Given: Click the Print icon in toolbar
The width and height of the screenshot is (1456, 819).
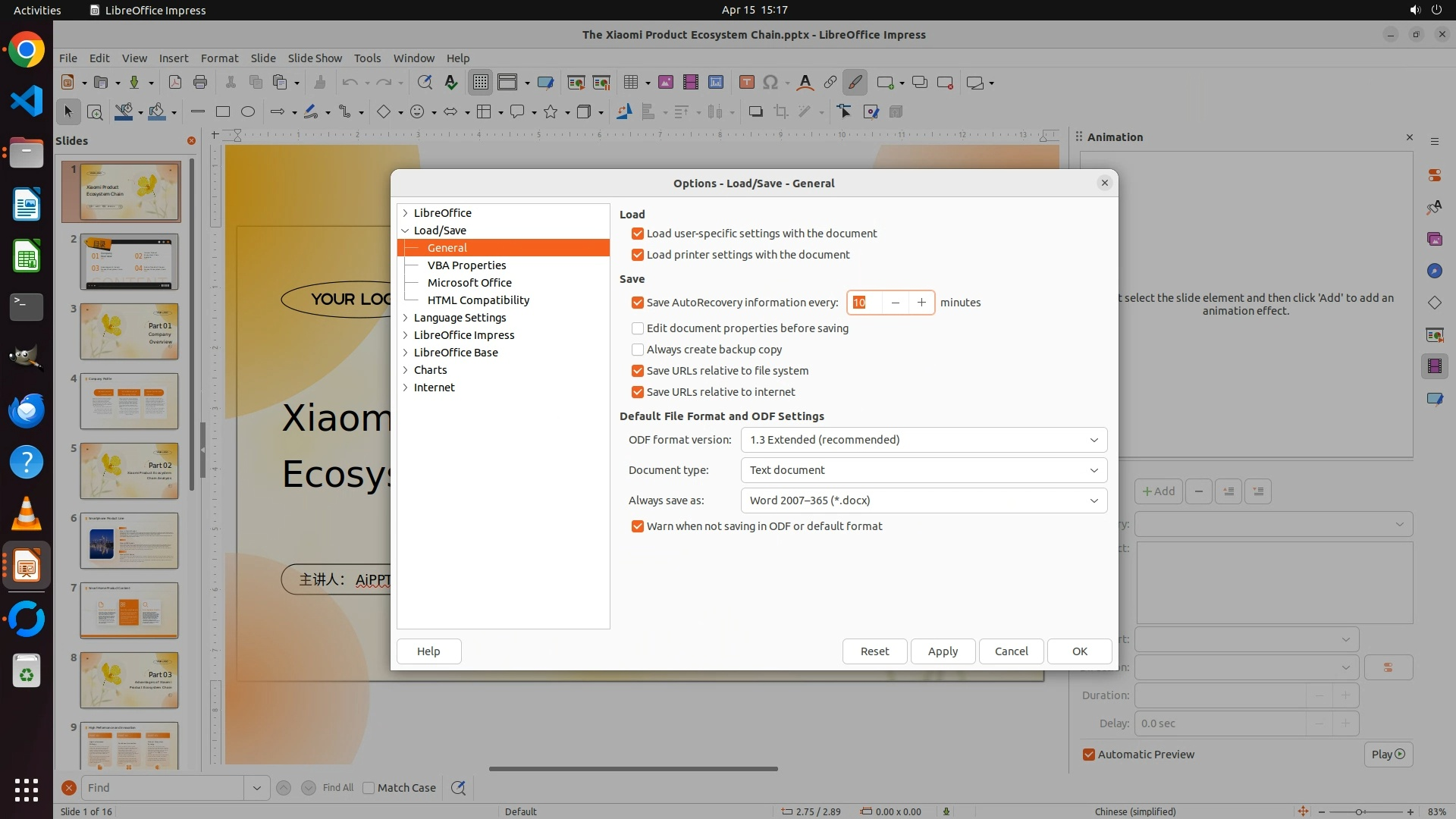Looking at the screenshot, I should click(x=200, y=83).
